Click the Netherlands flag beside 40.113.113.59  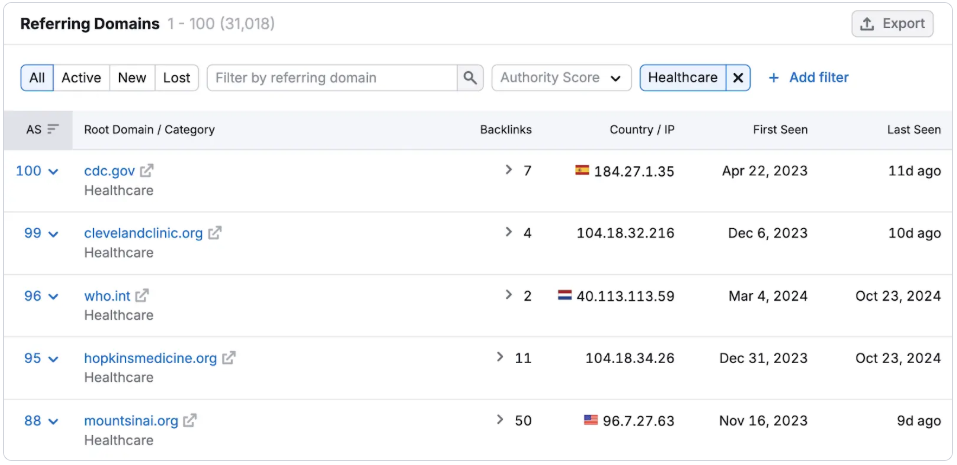[x=565, y=295]
